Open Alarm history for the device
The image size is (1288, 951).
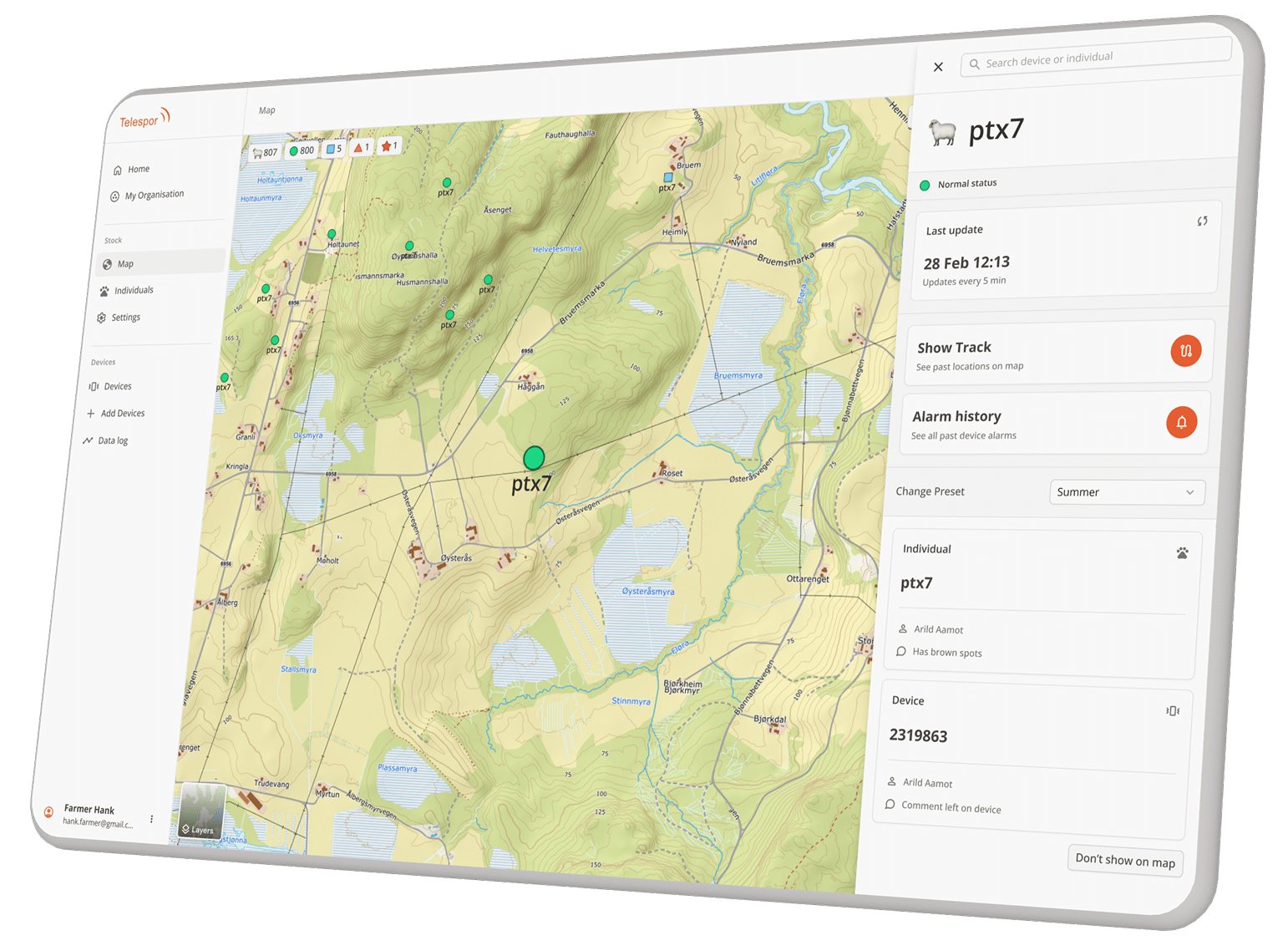[x=1054, y=425]
